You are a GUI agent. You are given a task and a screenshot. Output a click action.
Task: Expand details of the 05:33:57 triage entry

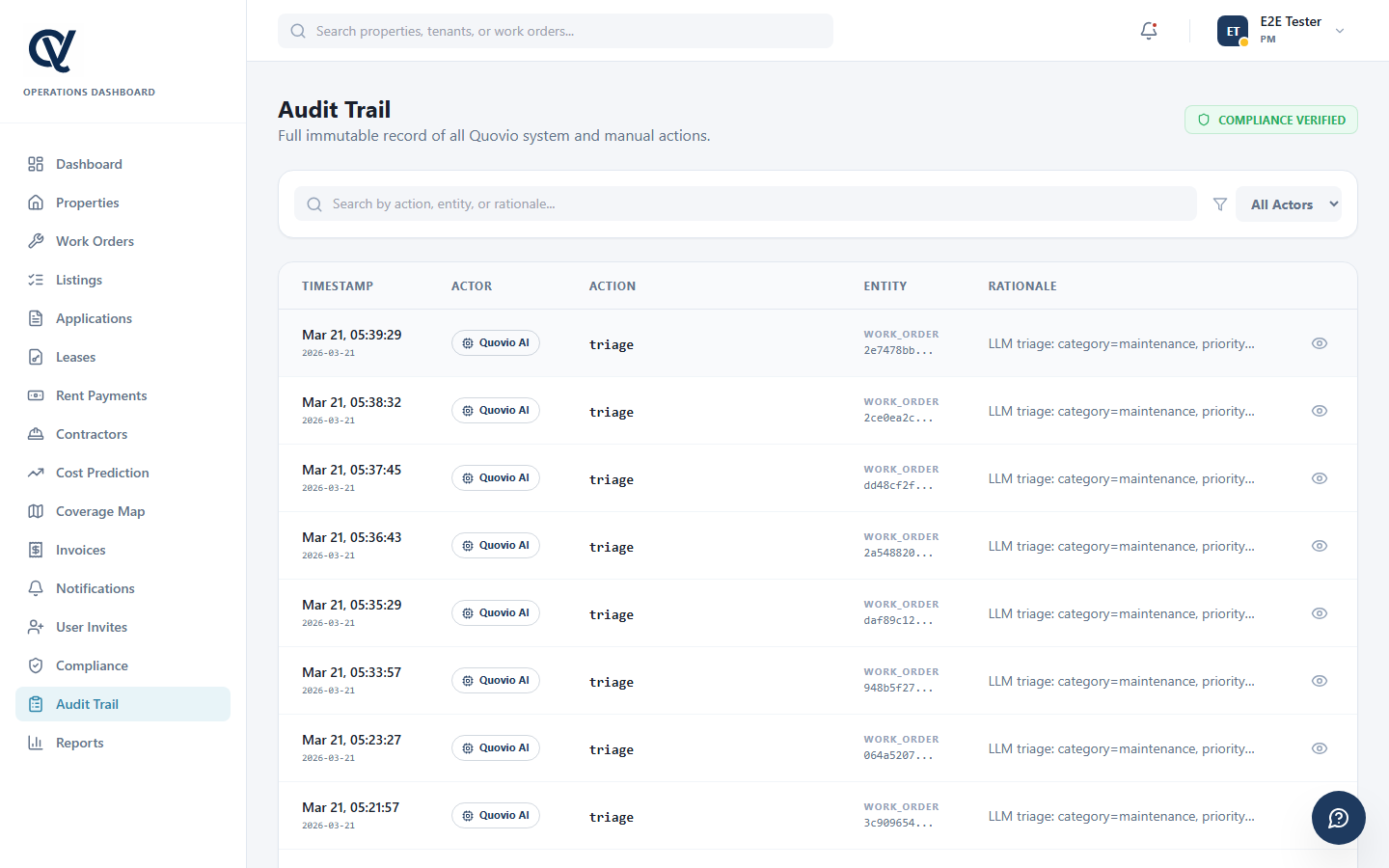pyautogui.click(x=1319, y=680)
